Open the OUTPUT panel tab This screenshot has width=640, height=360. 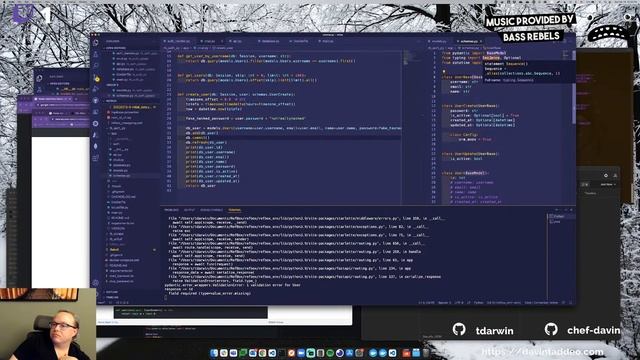[189, 210]
